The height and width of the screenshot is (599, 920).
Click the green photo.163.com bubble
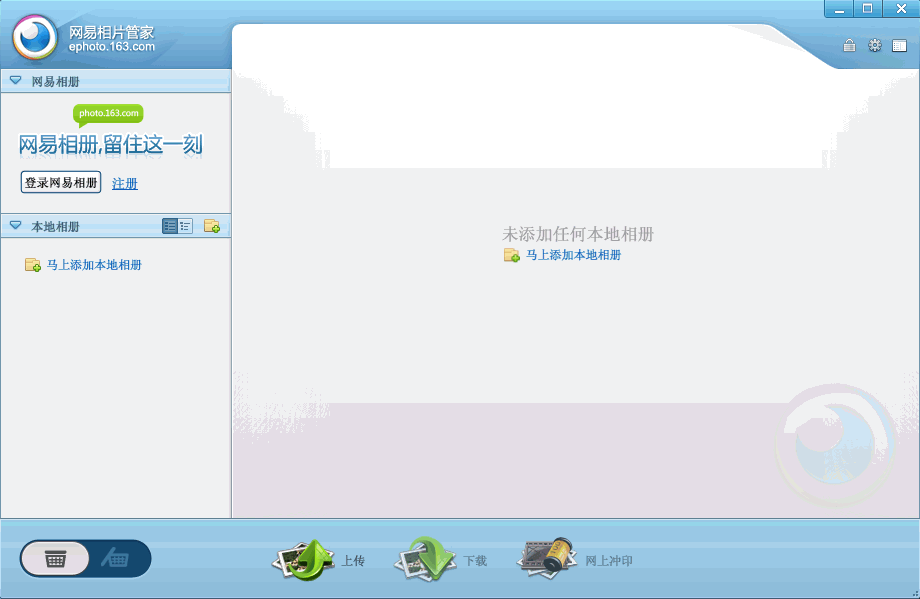point(108,114)
